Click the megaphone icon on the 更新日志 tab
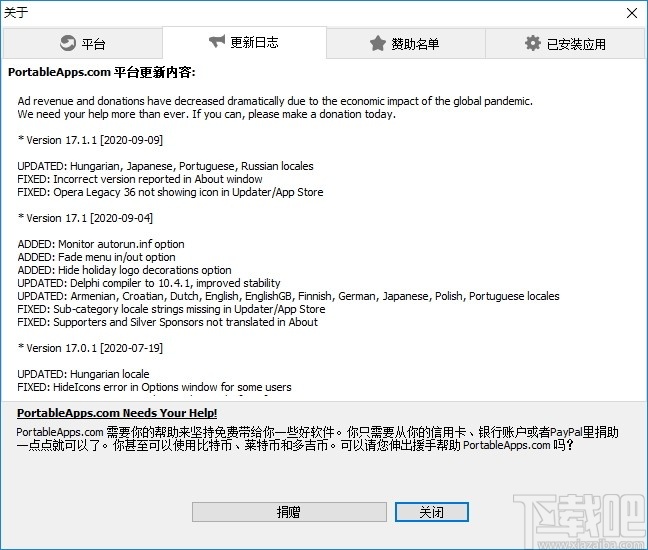 (217, 41)
